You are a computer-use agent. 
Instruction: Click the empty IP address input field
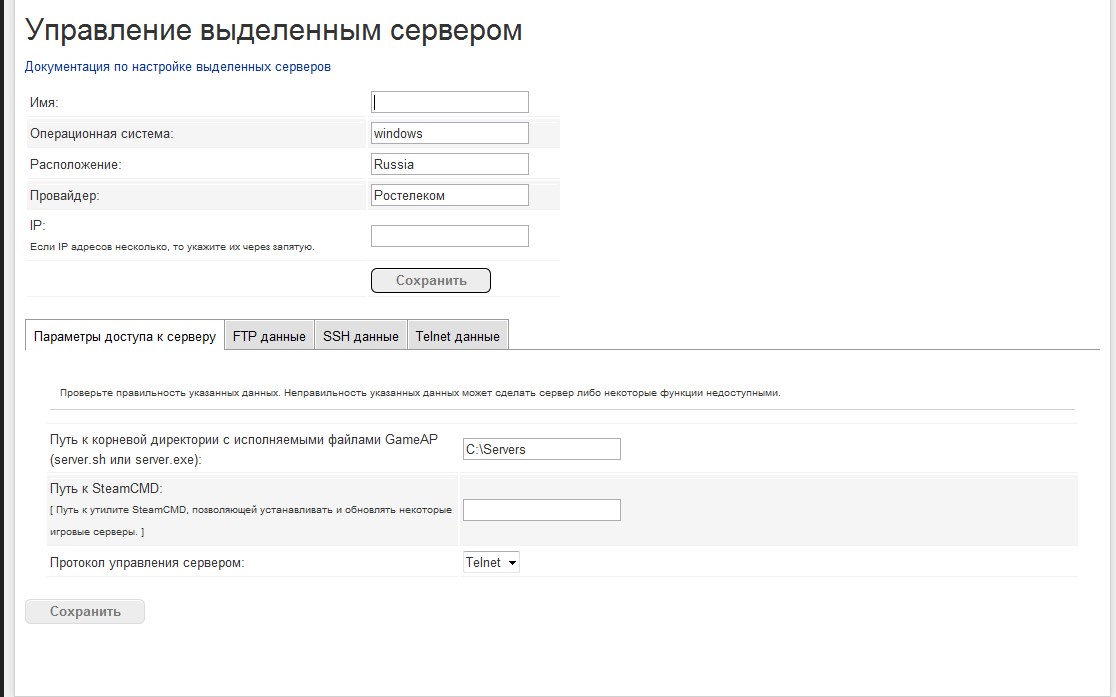[449, 236]
